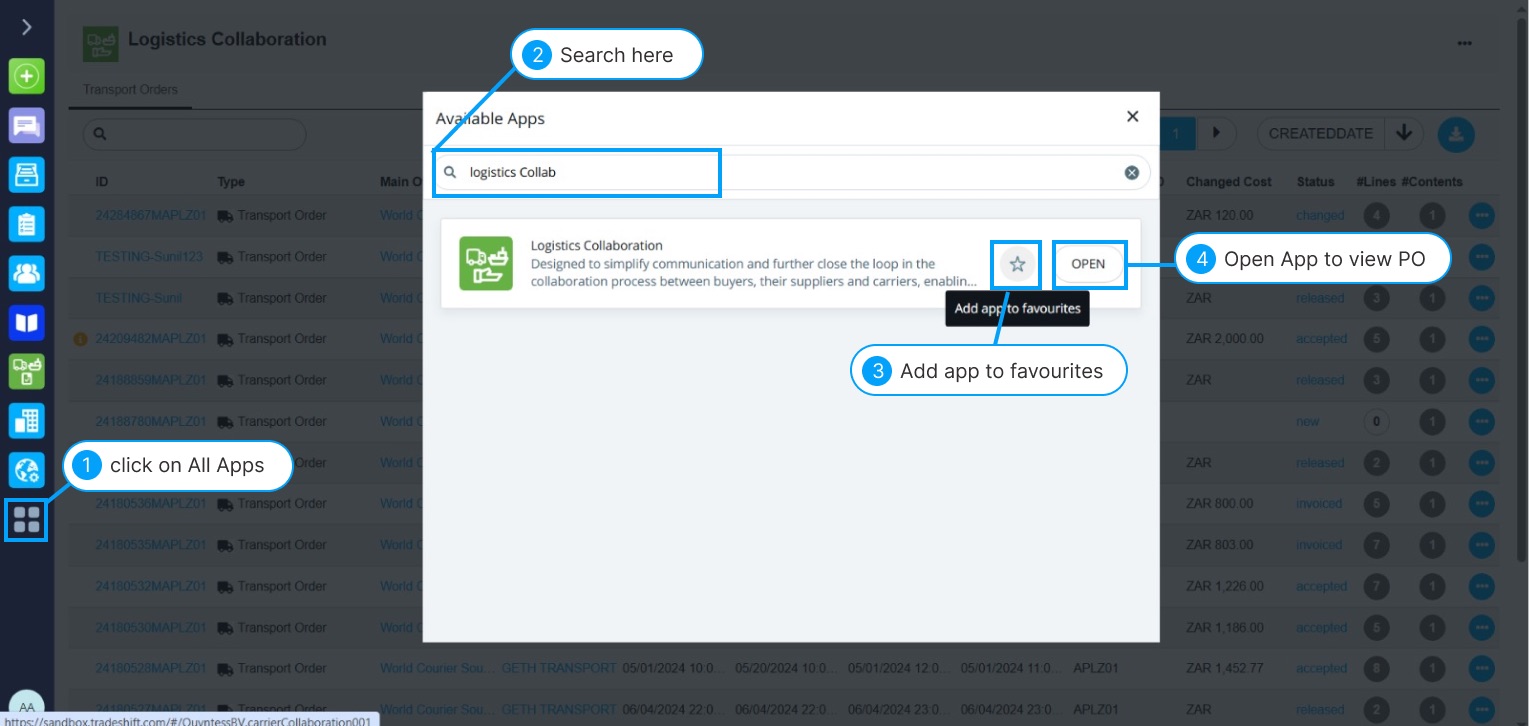
Task: Clear the app search field text
Action: 1131,172
